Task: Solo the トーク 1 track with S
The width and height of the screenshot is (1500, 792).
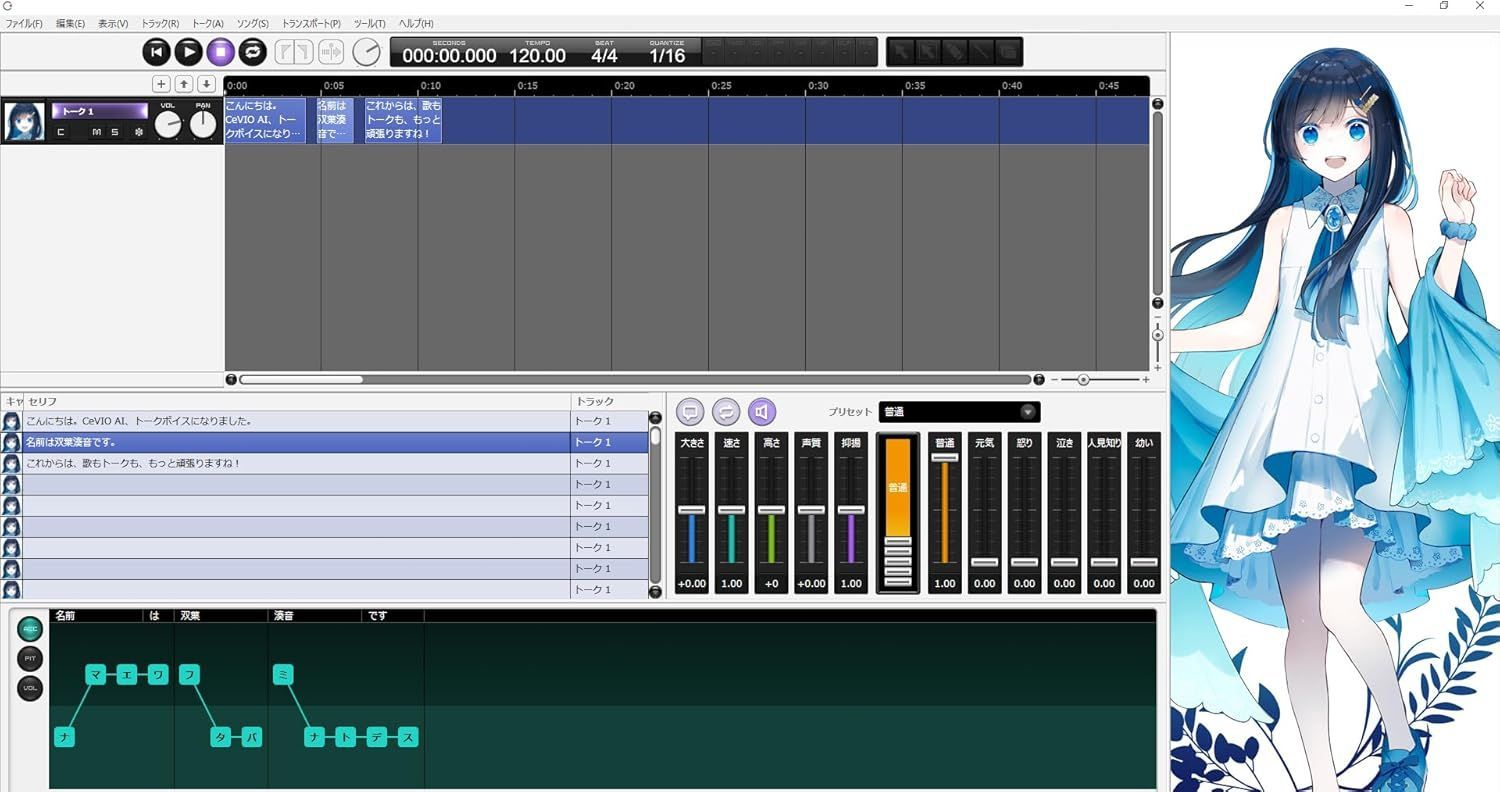Action: (114, 132)
